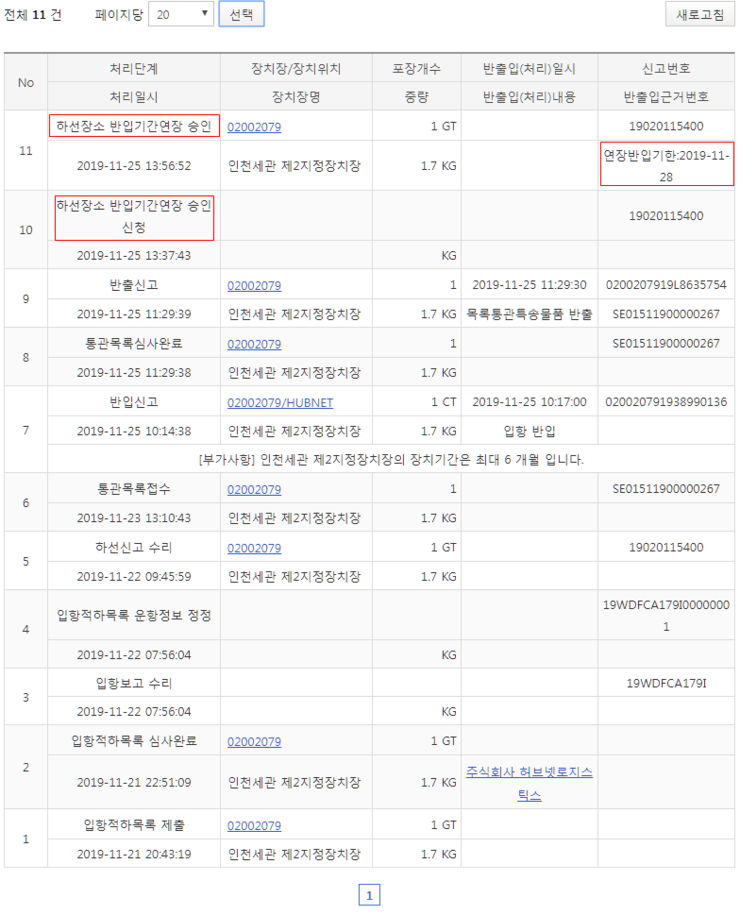Select 하선장소 반입기간연장 승인 신청 cell
The height and width of the screenshot is (915, 740).
point(134,217)
